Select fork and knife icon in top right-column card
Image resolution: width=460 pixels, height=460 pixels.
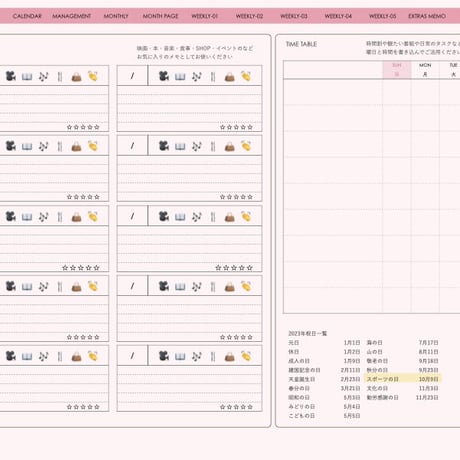tap(213, 77)
